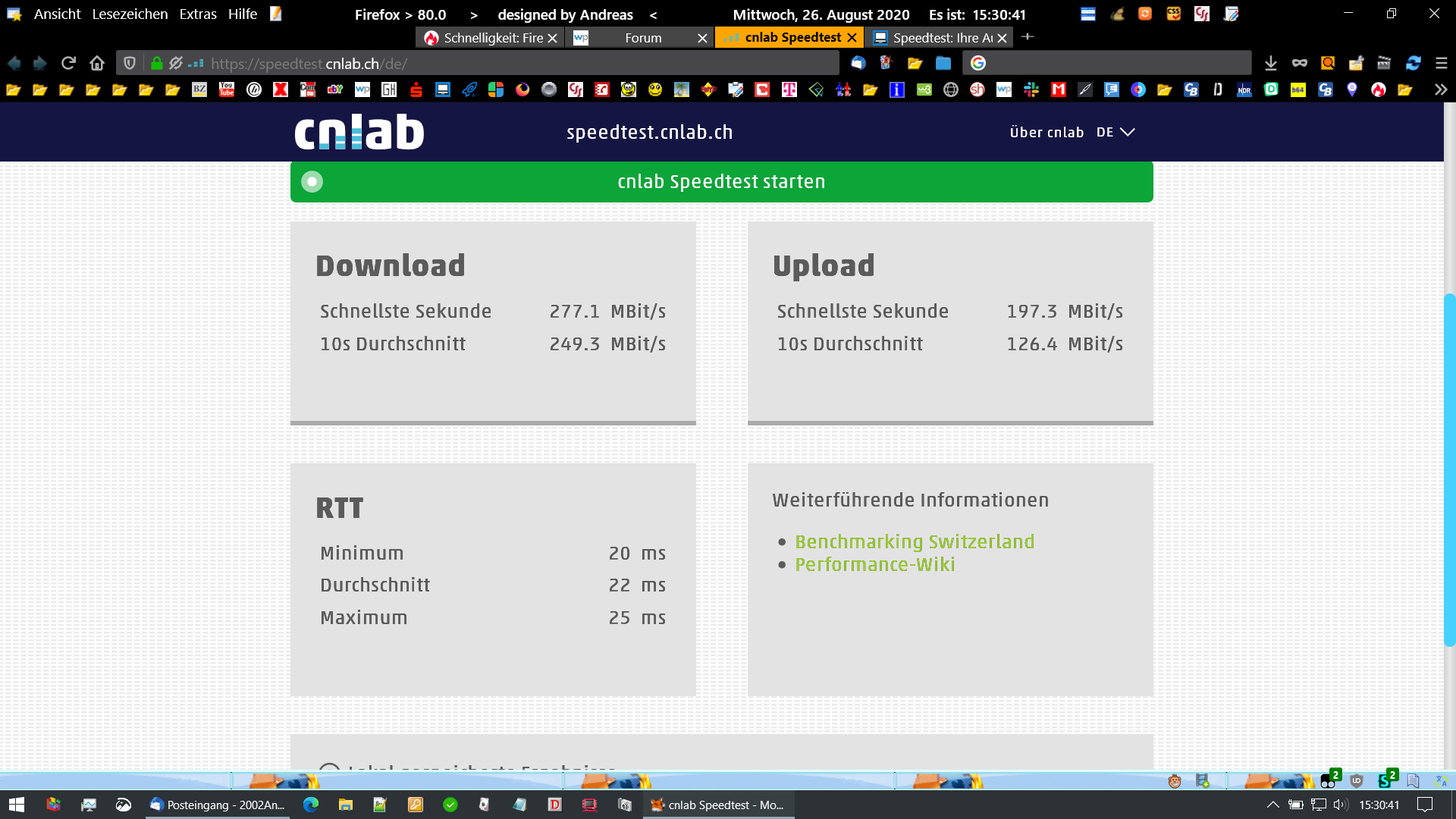Viewport: 1456px width, 819px height.
Task: Open the Telekom T bookmark icon
Action: [789, 89]
